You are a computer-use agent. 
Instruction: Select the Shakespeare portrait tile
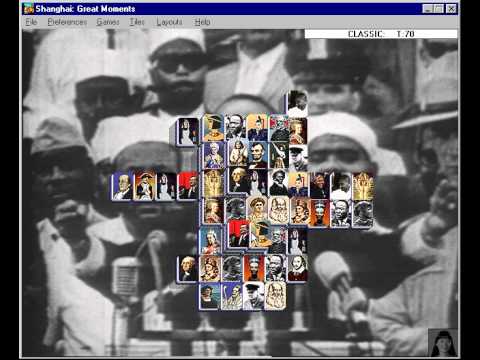297,268
